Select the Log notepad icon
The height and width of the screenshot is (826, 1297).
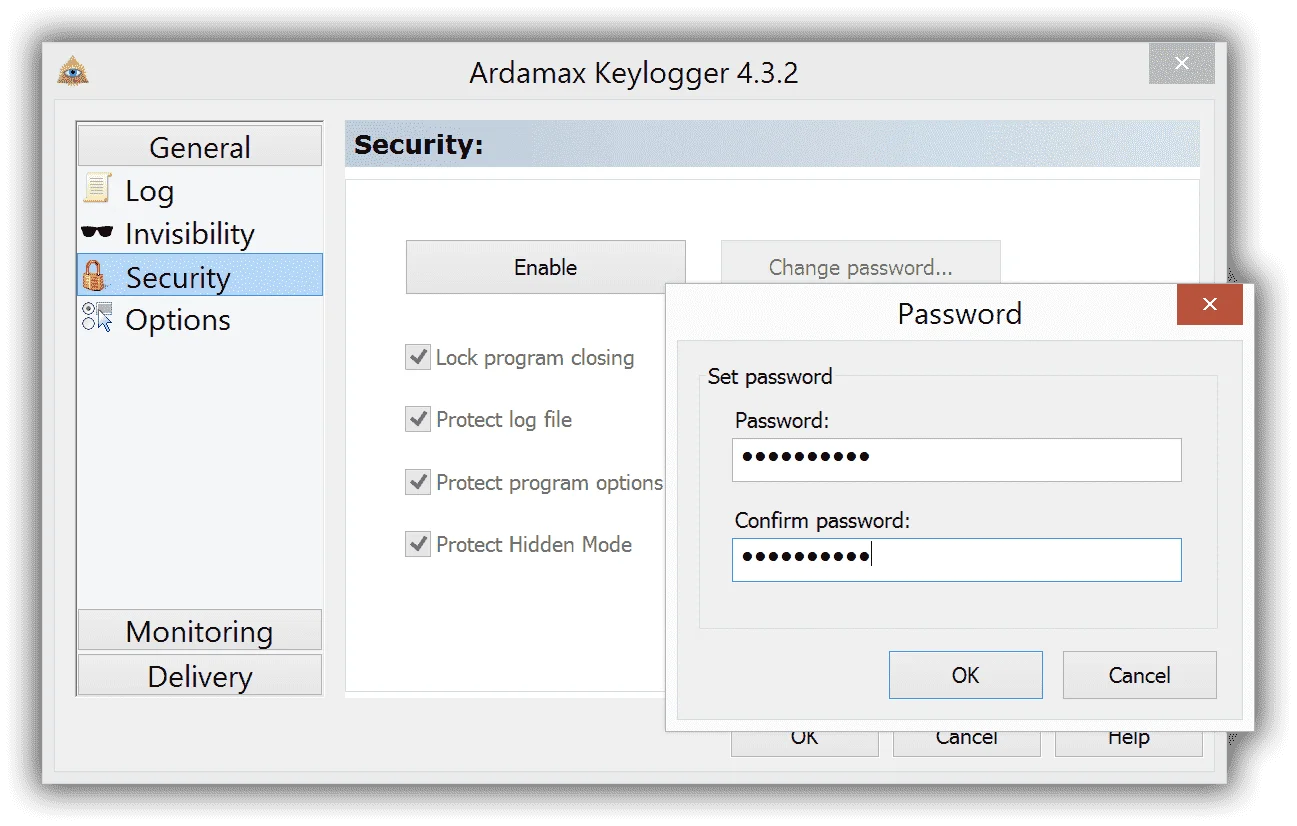96,189
